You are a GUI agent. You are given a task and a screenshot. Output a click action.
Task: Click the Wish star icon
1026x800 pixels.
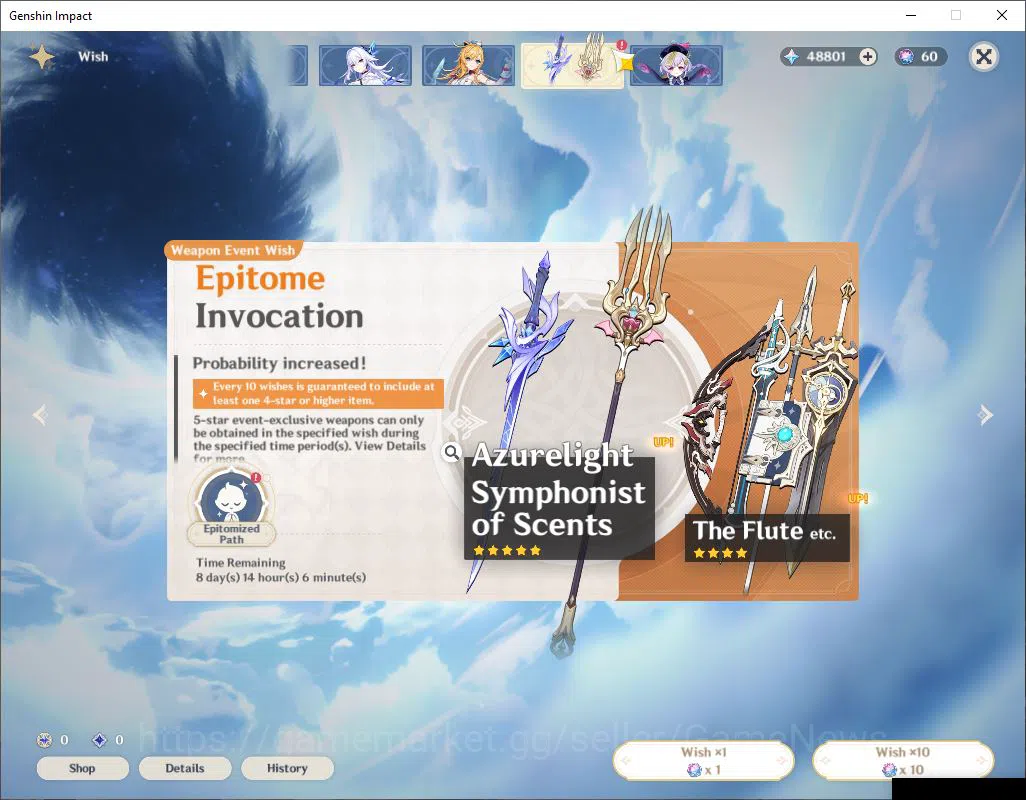(x=42, y=57)
